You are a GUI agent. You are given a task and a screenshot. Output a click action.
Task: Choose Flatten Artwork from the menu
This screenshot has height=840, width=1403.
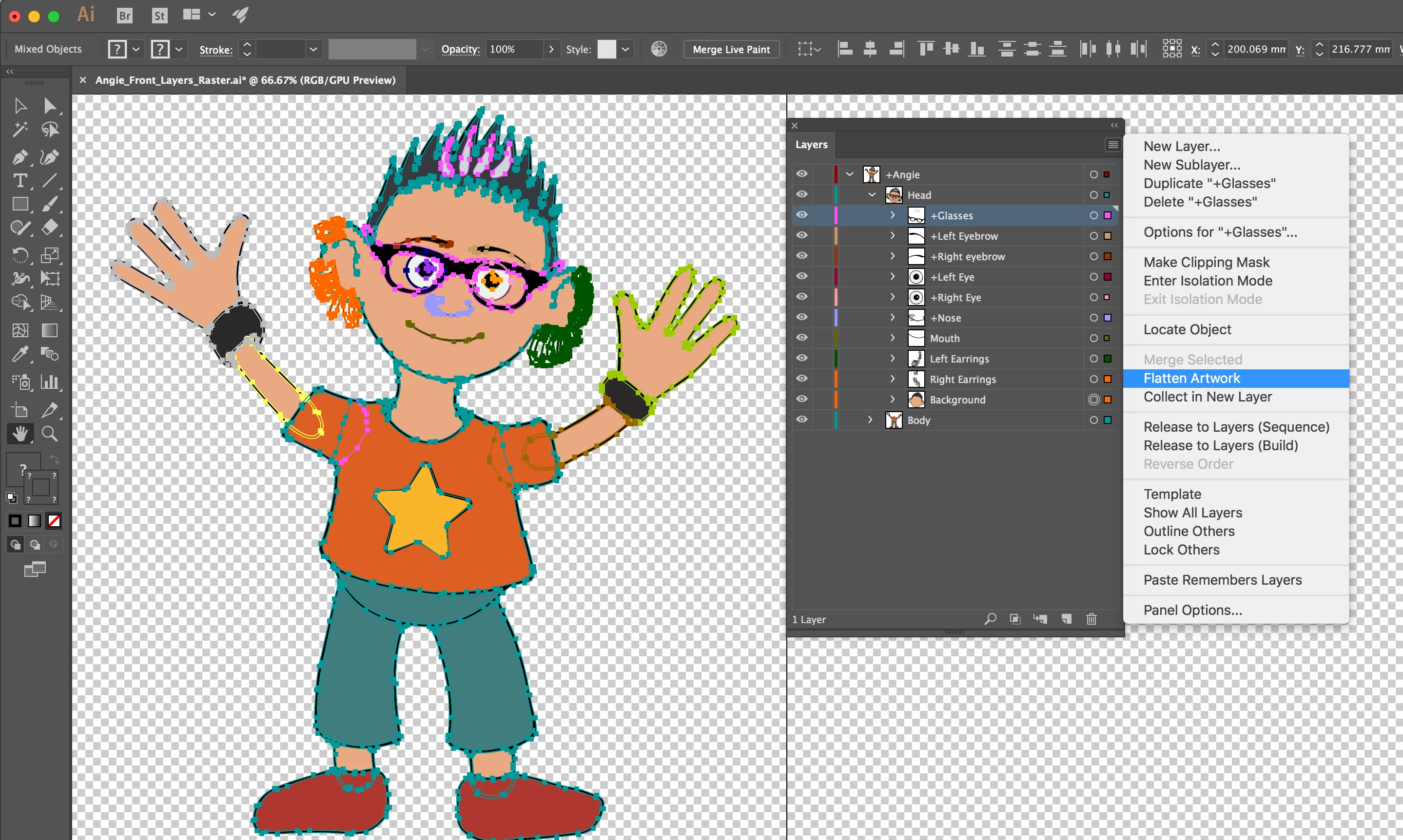(1191, 378)
